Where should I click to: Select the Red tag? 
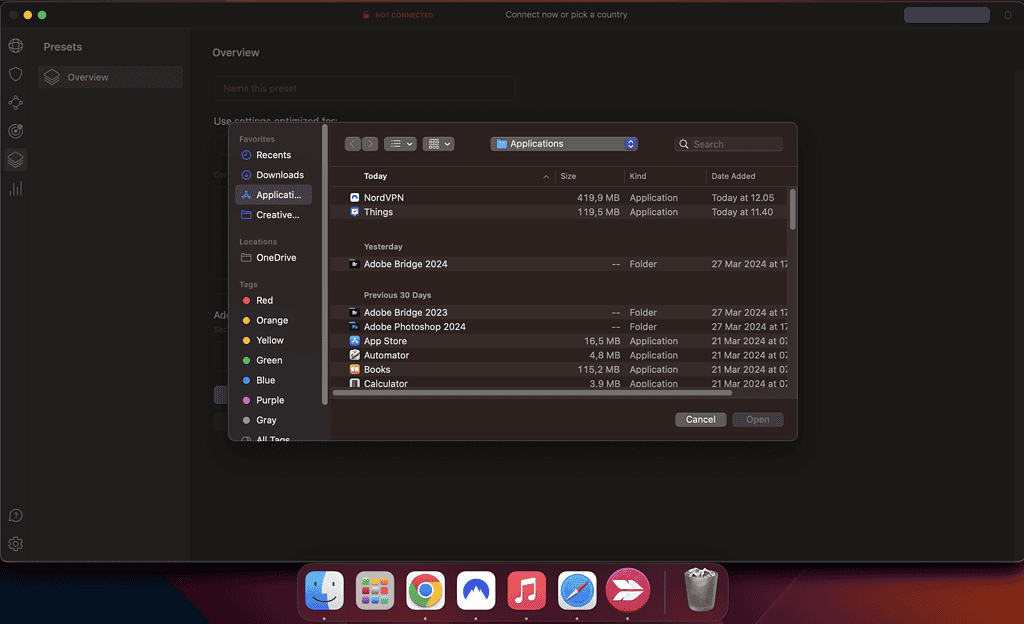(x=264, y=300)
